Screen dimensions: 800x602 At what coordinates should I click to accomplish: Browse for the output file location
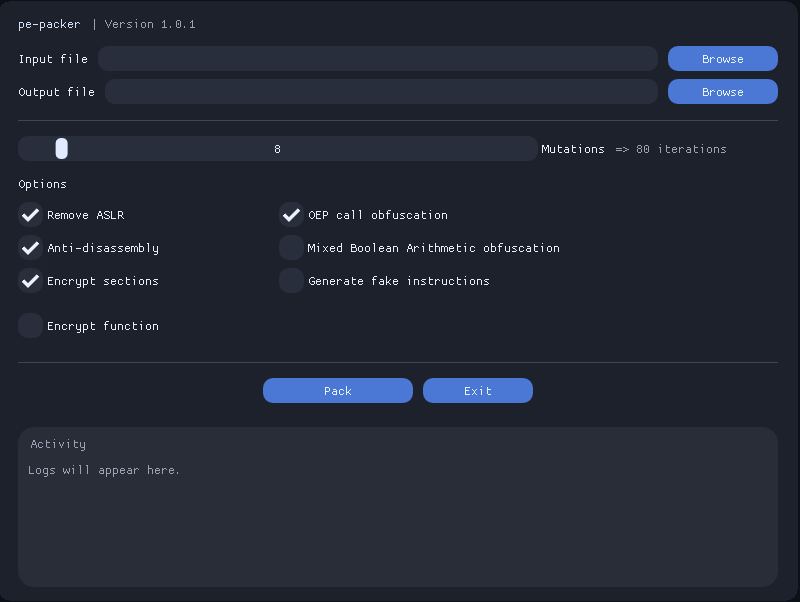[722, 92]
